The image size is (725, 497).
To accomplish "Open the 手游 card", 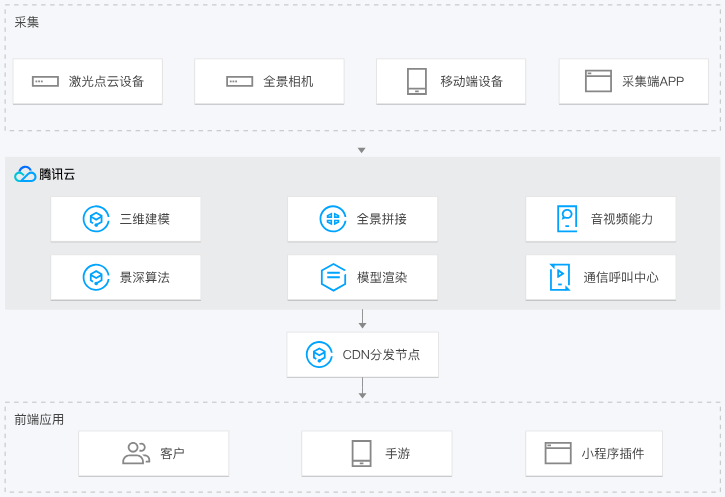I will coord(376,453).
